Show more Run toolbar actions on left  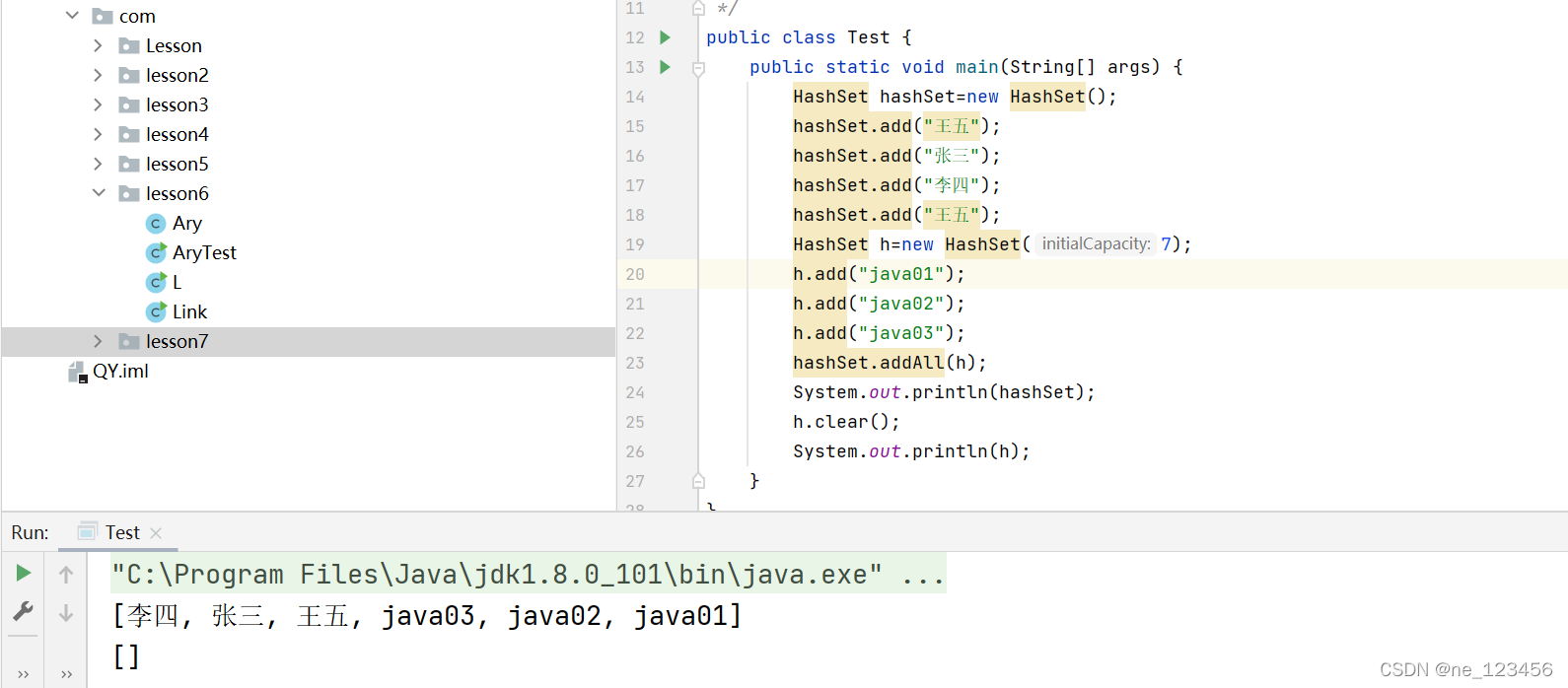(x=24, y=674)
